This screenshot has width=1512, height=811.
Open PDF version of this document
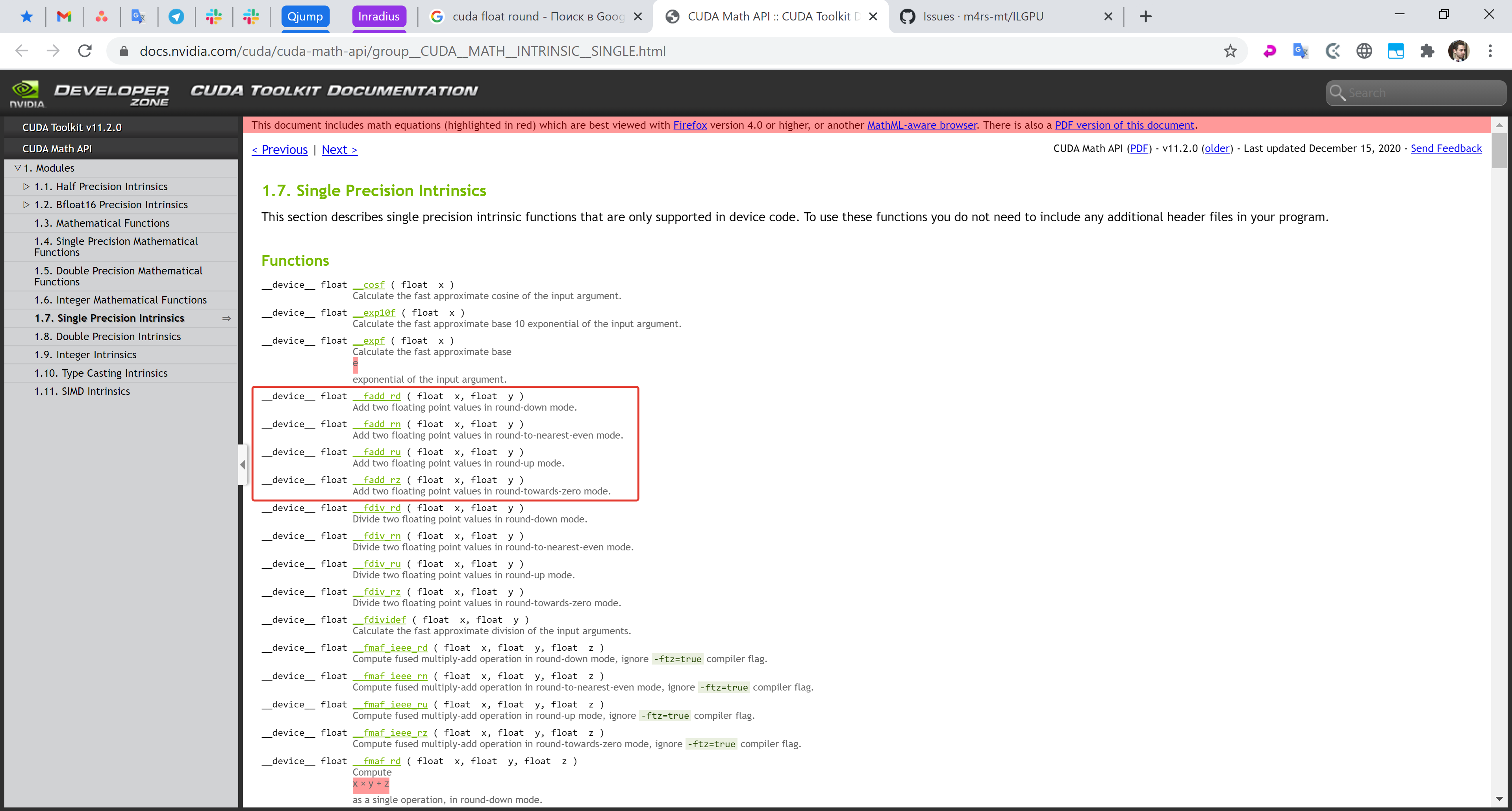[x=1125, y=125]
